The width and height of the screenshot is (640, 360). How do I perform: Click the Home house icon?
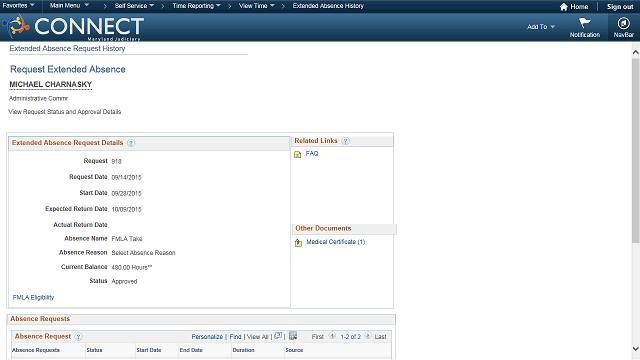coord(564,7)
